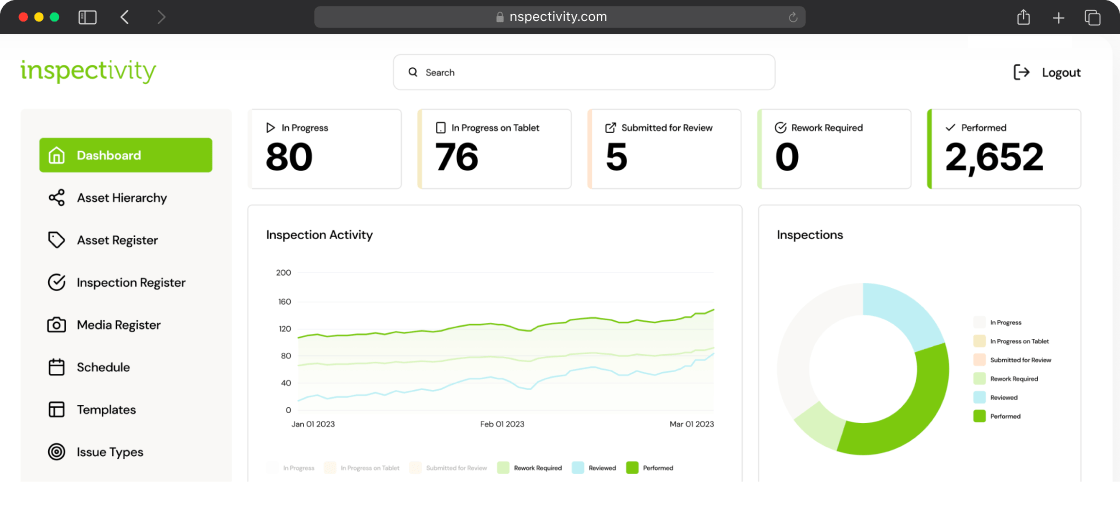1120x526 pixels.
Task: Toggle Rework Required series in line chart legend
Action: click(529, 468)
